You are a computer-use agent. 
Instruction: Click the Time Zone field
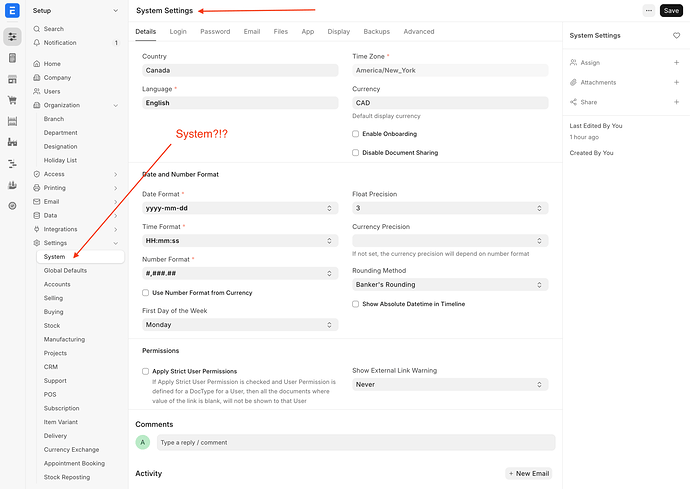(x=450, y=70)
